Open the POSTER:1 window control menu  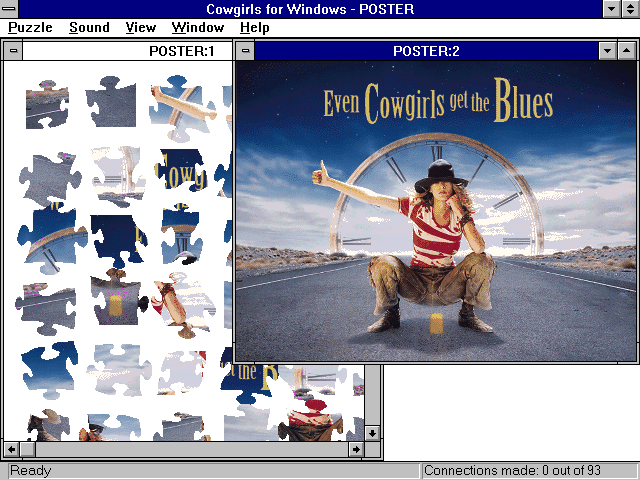tap(13, 51)
